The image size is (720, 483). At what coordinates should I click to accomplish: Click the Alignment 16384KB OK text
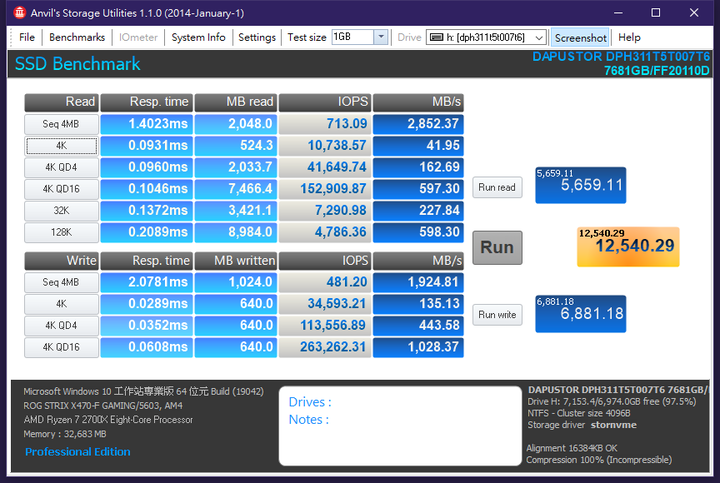(572, 448)
